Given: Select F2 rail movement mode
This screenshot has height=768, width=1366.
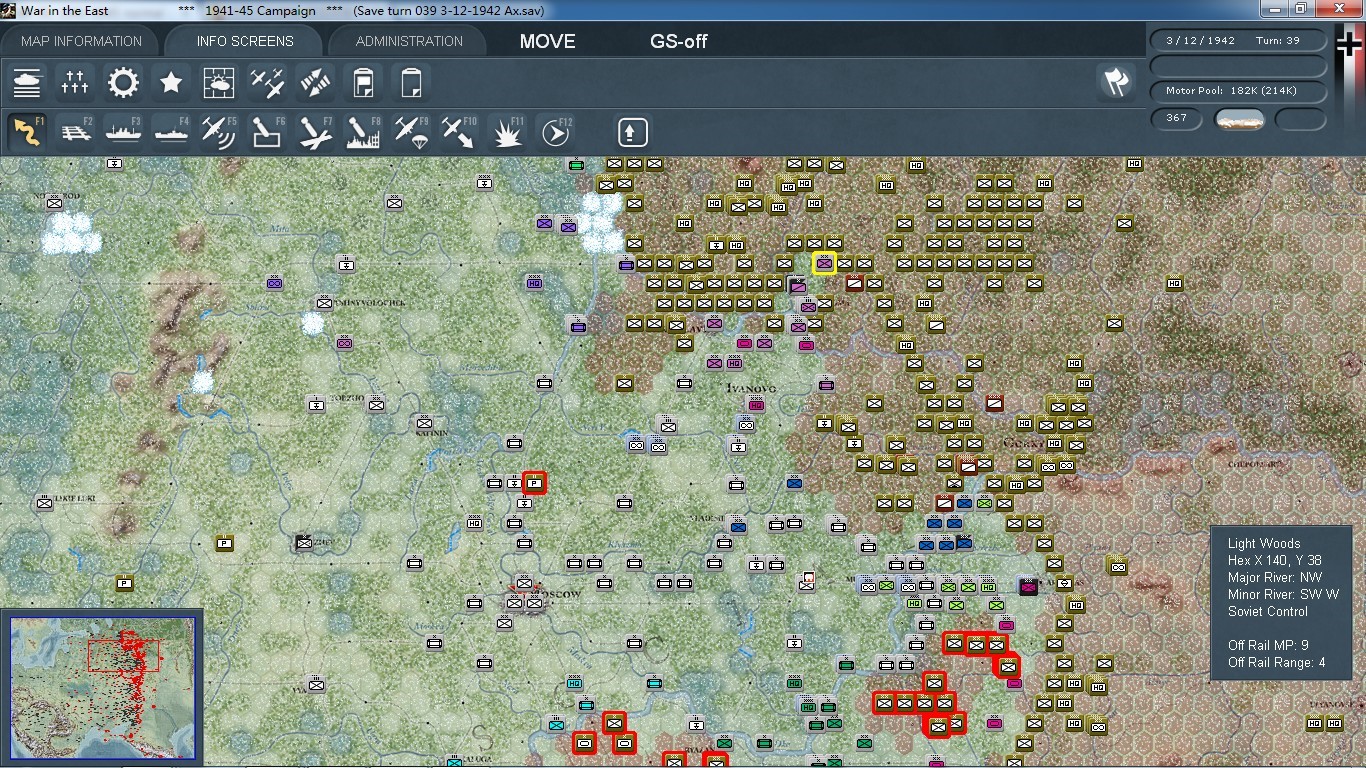Looking at the screenshot, I should coord(75,132).
